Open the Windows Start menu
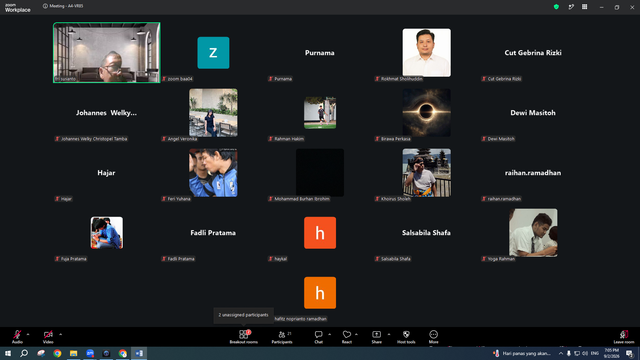Viewport: 640px width, 360px height. tap(8, 353)
